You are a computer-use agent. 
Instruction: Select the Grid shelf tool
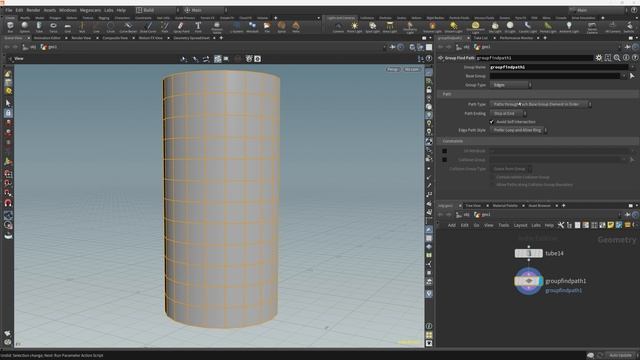(x=67, y=27)
